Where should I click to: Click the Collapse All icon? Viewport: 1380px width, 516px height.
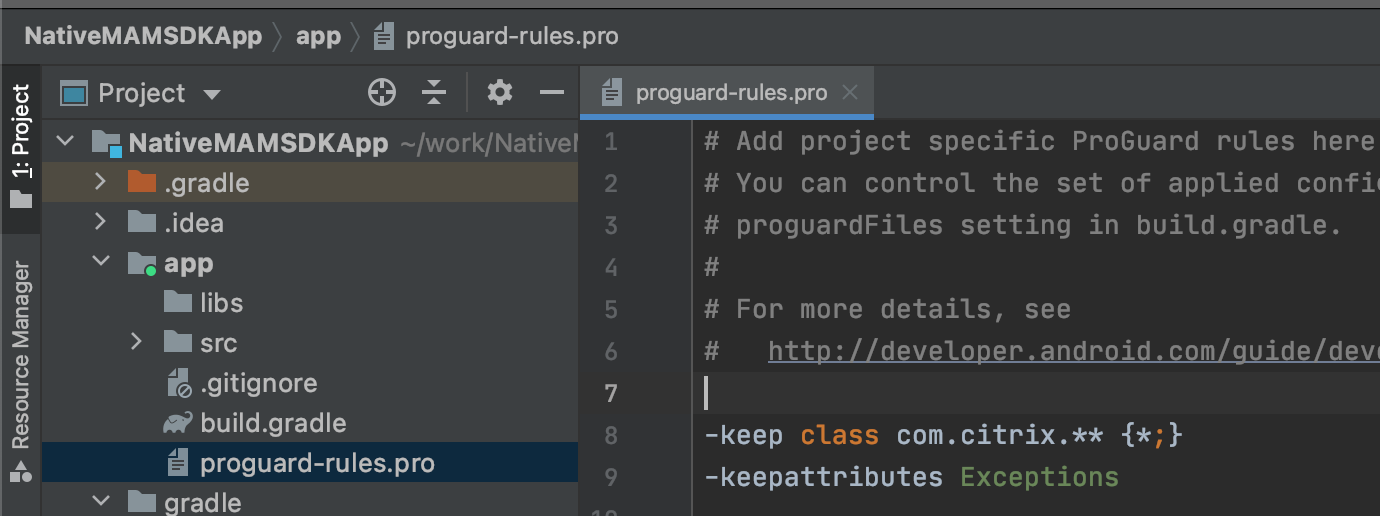coord(433,93)
